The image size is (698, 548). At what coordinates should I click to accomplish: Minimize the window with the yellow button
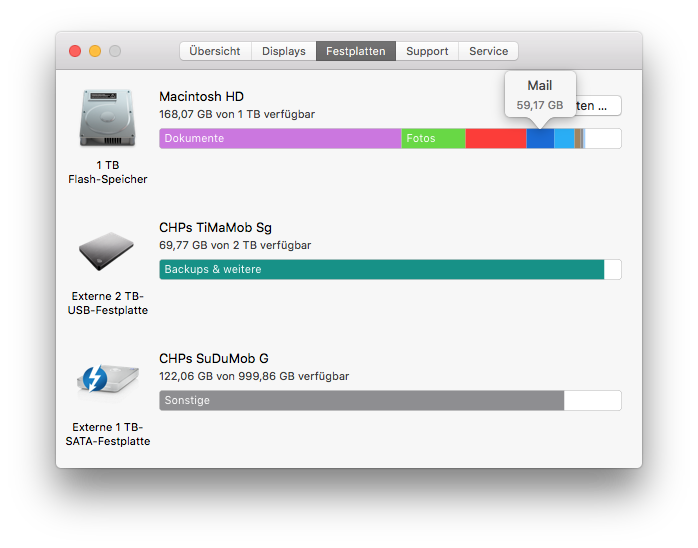click(95, 51)
